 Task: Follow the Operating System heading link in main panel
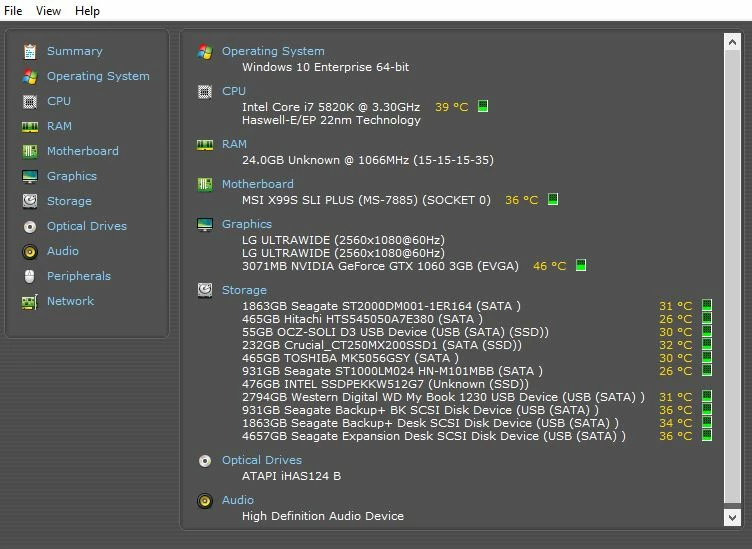pos(273,51)
